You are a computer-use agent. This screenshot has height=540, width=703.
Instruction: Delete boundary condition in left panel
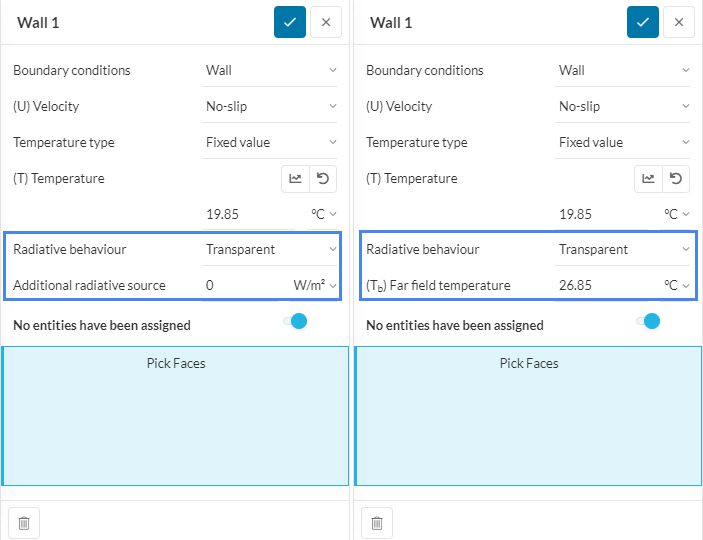[x=24, y=522]
